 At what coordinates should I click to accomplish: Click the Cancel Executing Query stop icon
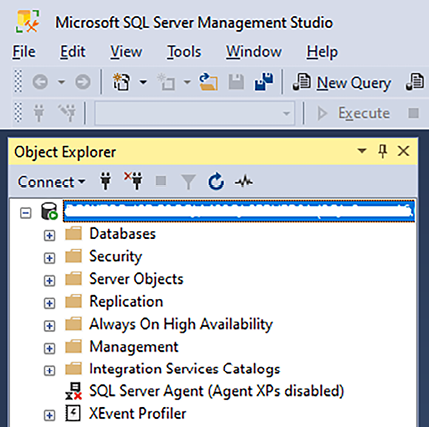(x=414, y=113)
